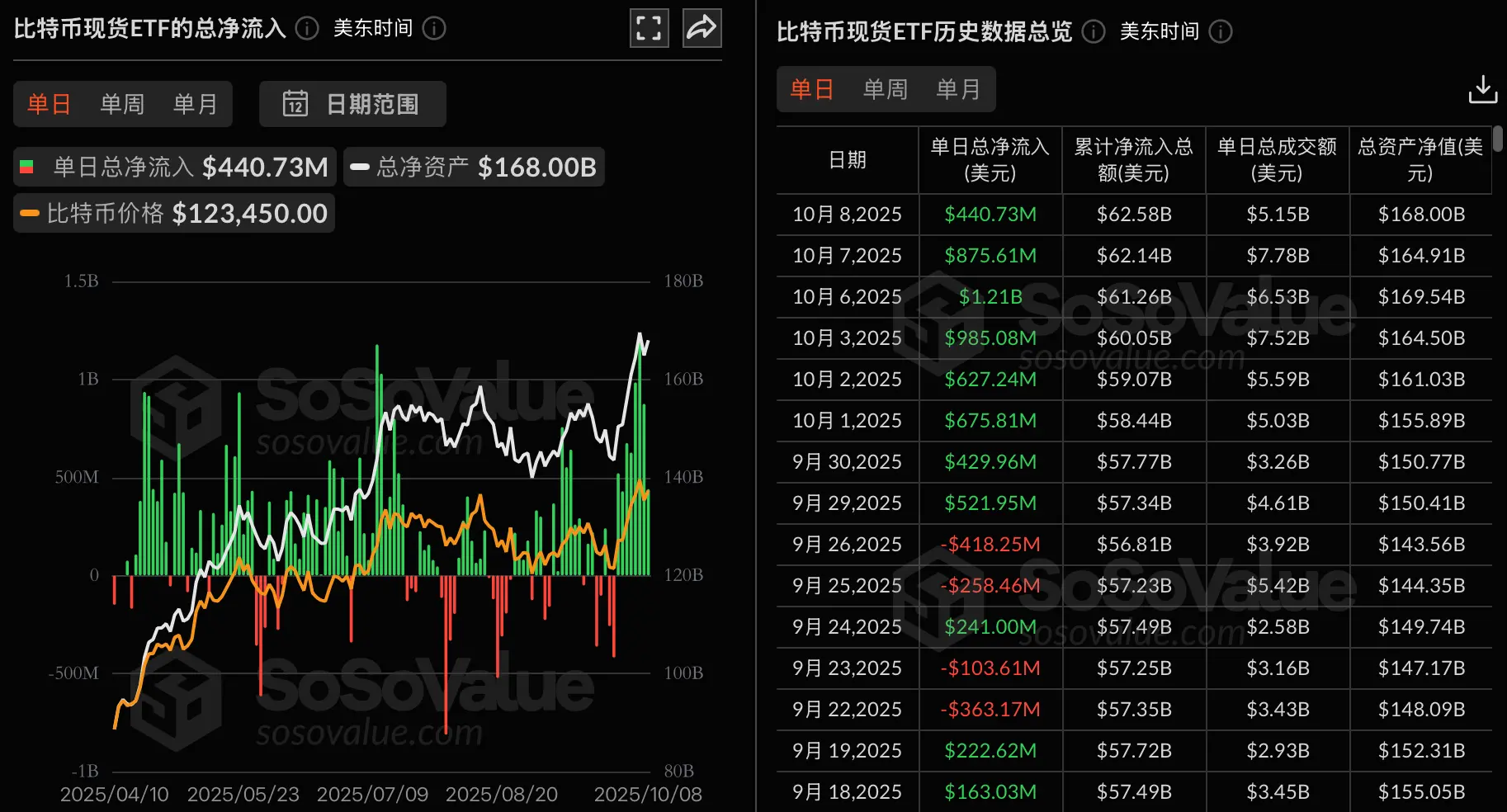Click the calendar icon in 日期范围

click(295, 104)
